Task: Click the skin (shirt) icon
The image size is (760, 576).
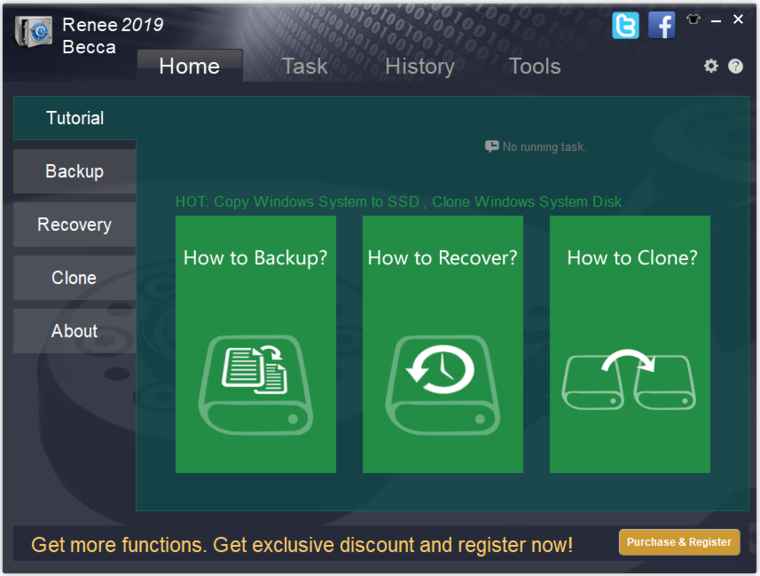Action: point(694,19)
